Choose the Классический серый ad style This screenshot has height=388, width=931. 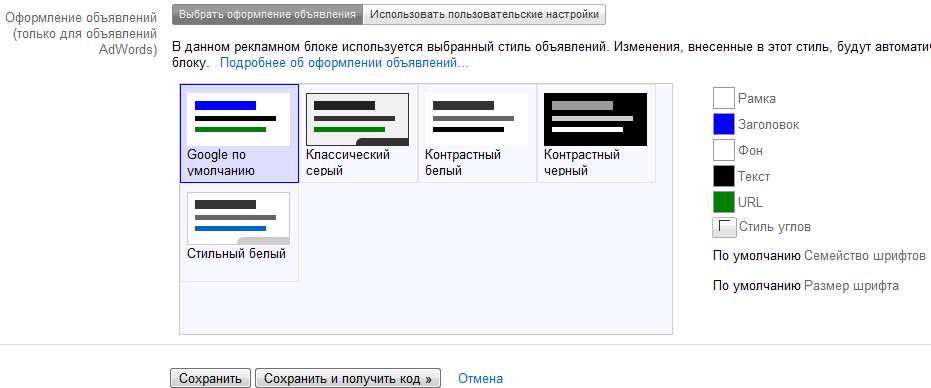click(357, 119)
